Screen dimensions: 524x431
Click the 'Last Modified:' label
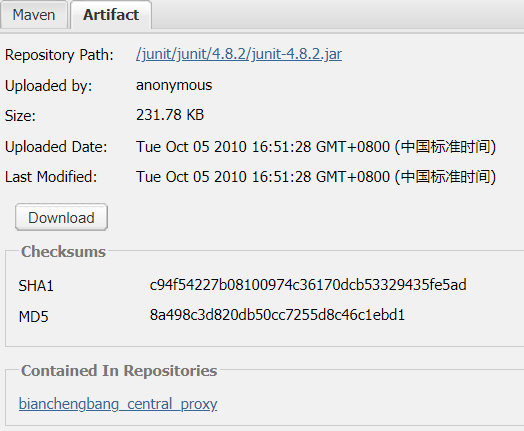point(51,177)
